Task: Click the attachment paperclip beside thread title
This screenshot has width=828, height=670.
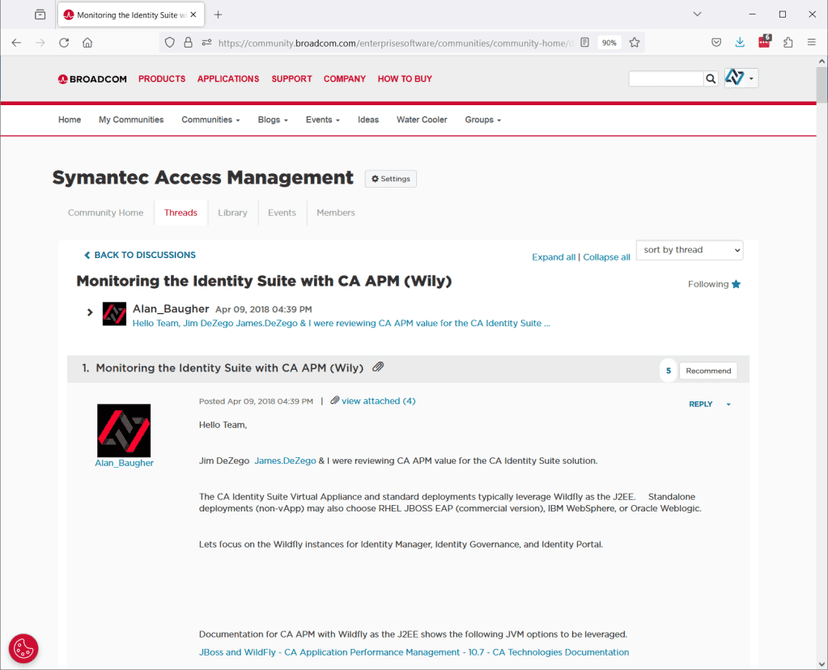Action: [378, 367]
